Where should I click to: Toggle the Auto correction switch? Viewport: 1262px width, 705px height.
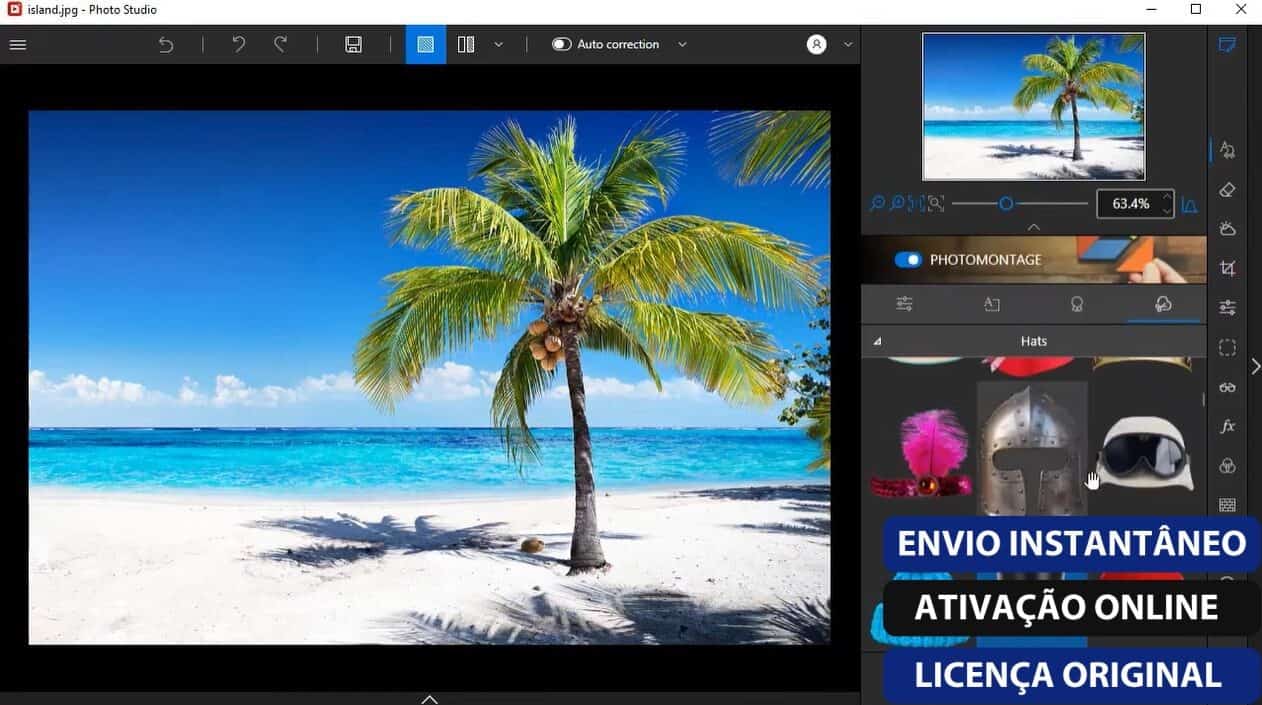(x=562, y=44)
